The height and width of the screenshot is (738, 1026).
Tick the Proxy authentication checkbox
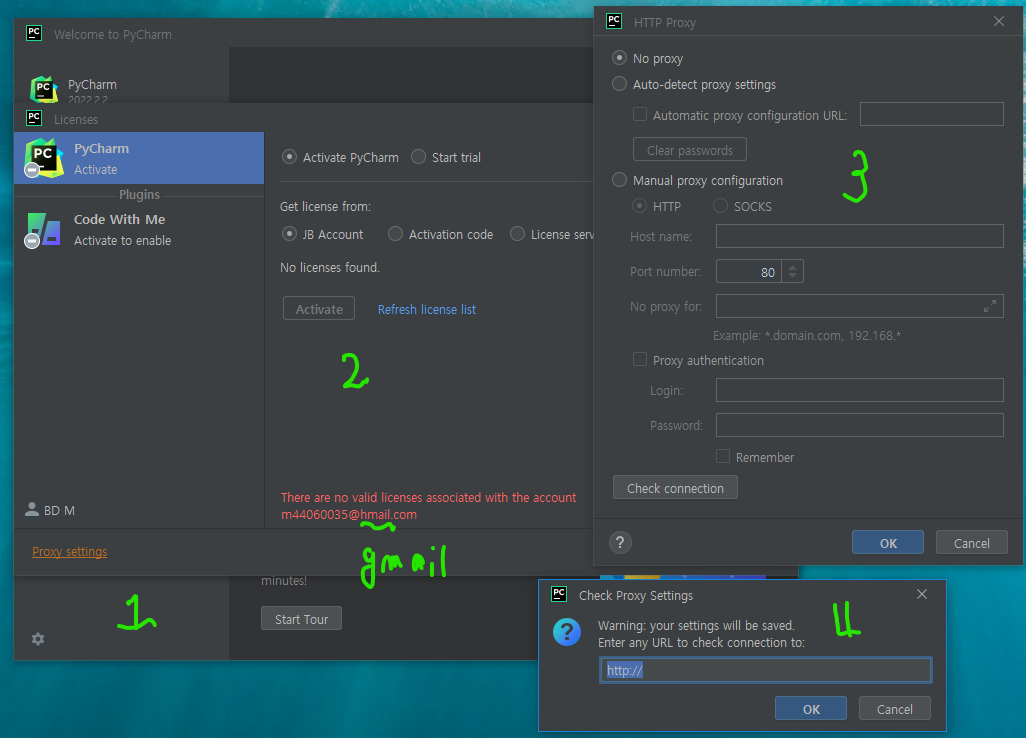tap(640, 359)
